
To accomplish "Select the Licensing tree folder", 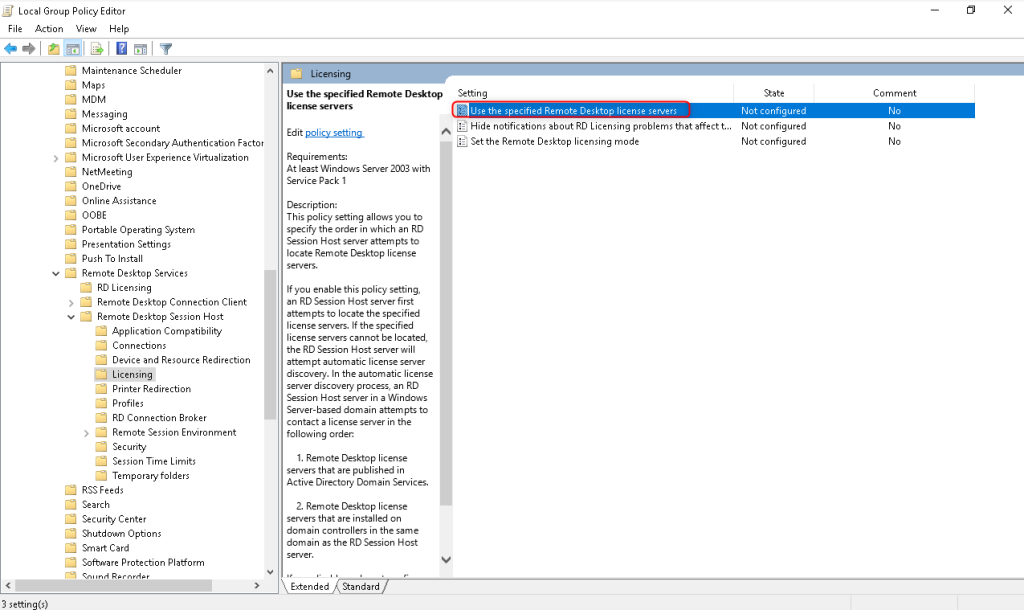I will coord(132,374).
